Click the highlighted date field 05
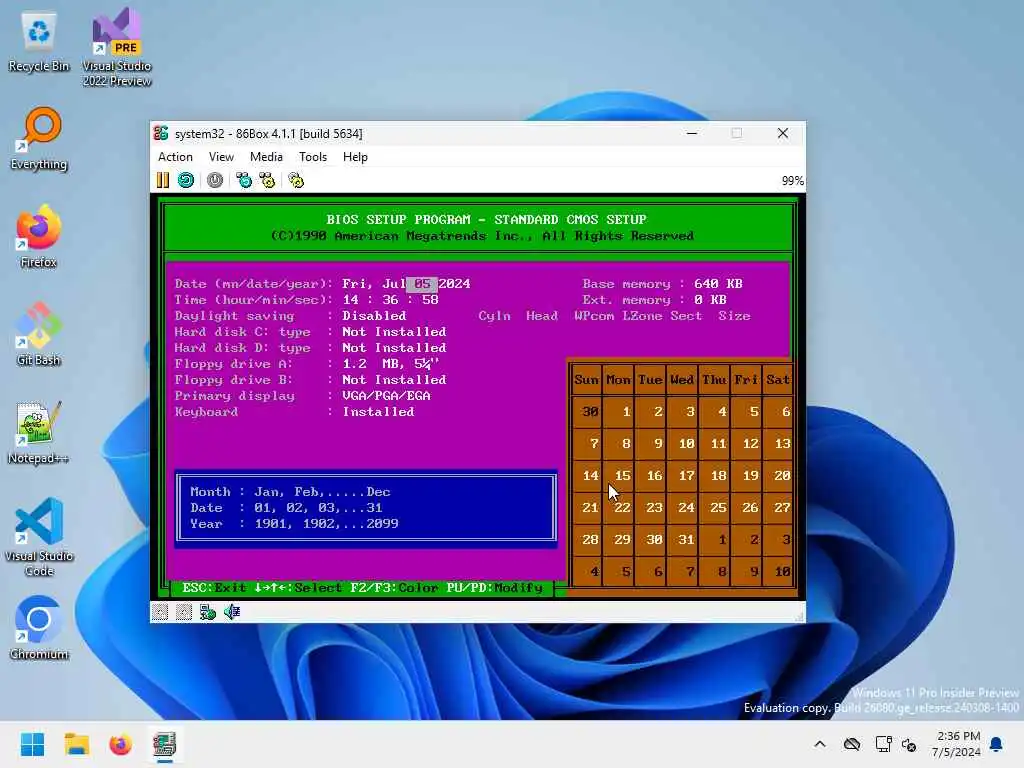Screen dimensions: 1024x768 coord(422,284)
